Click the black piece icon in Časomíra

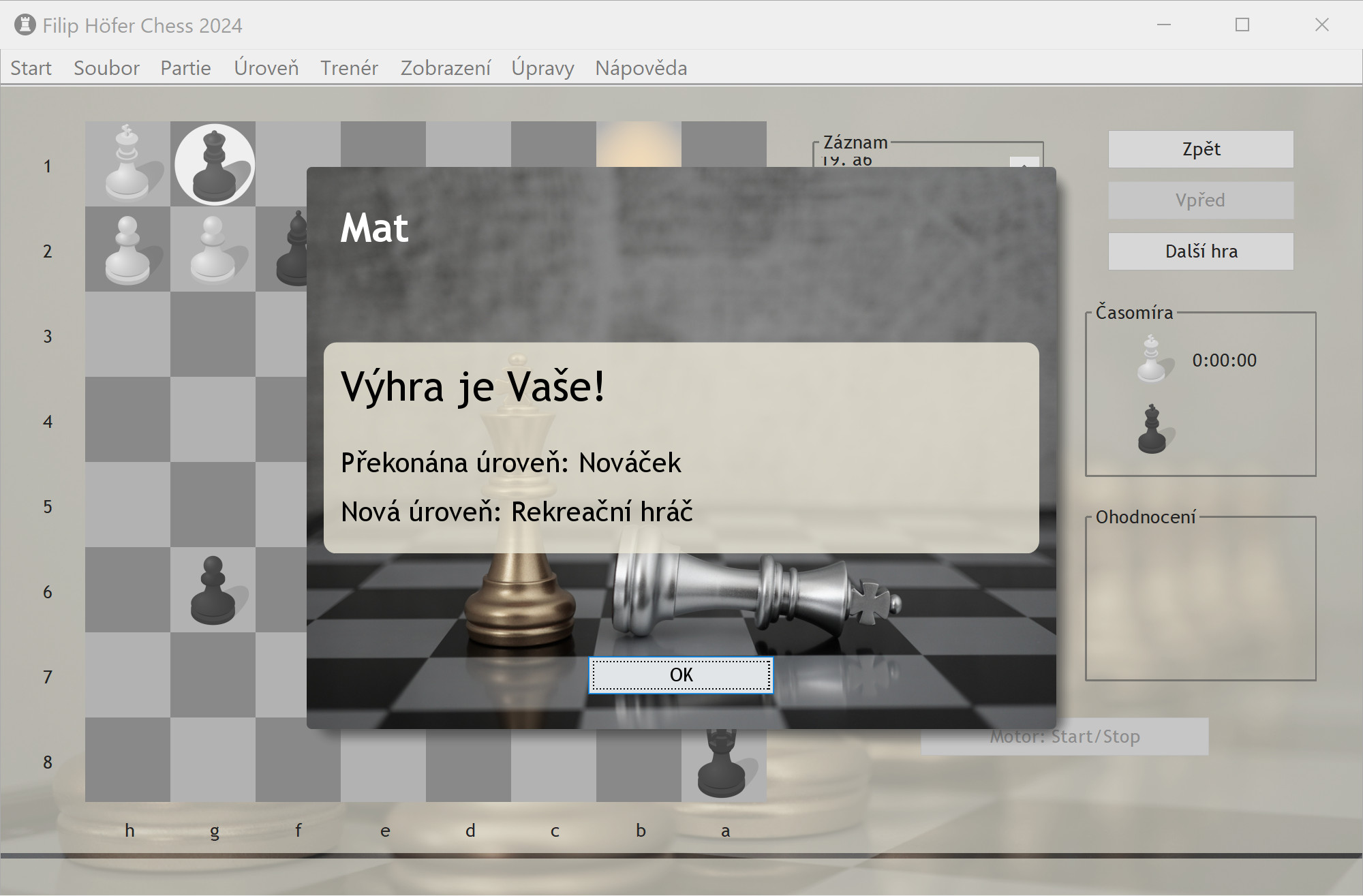tap(1152, 429)
